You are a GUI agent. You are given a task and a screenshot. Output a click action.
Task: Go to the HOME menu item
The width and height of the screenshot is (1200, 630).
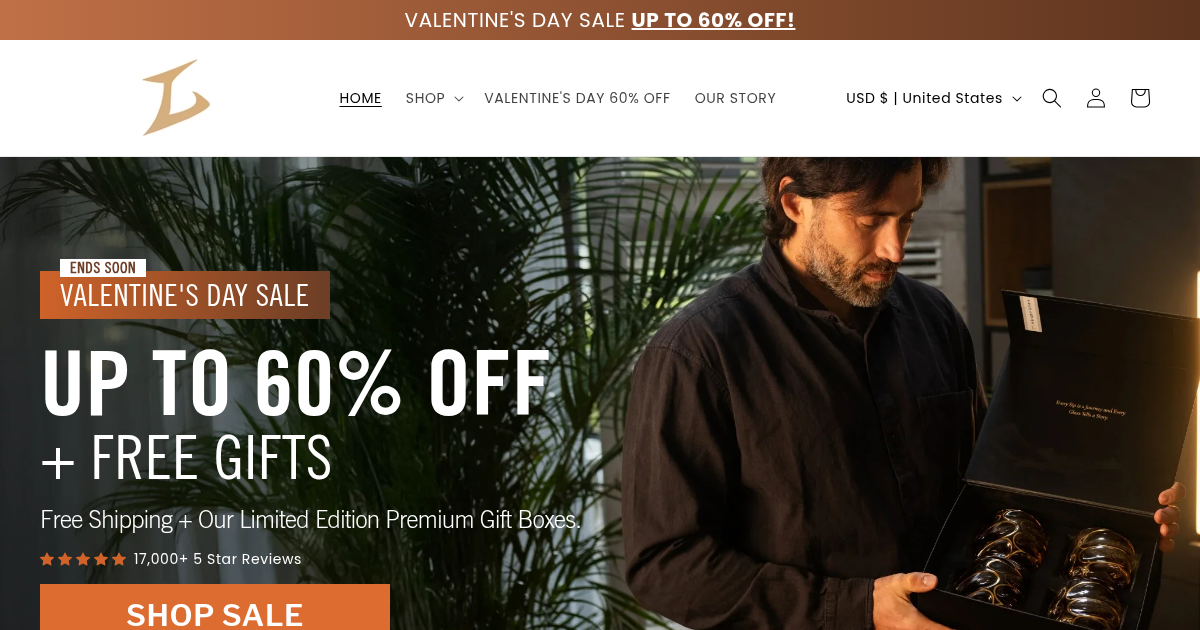coord(360,98)
